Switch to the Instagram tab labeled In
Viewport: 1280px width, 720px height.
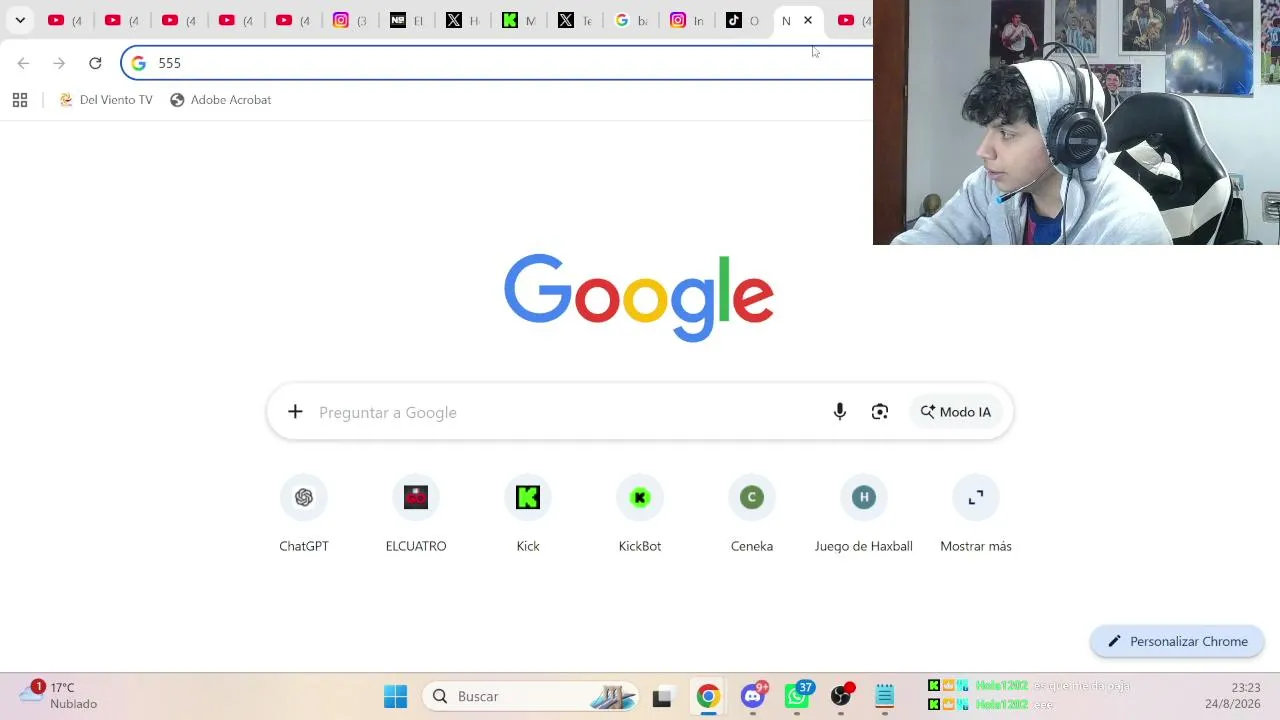(687, 20)
